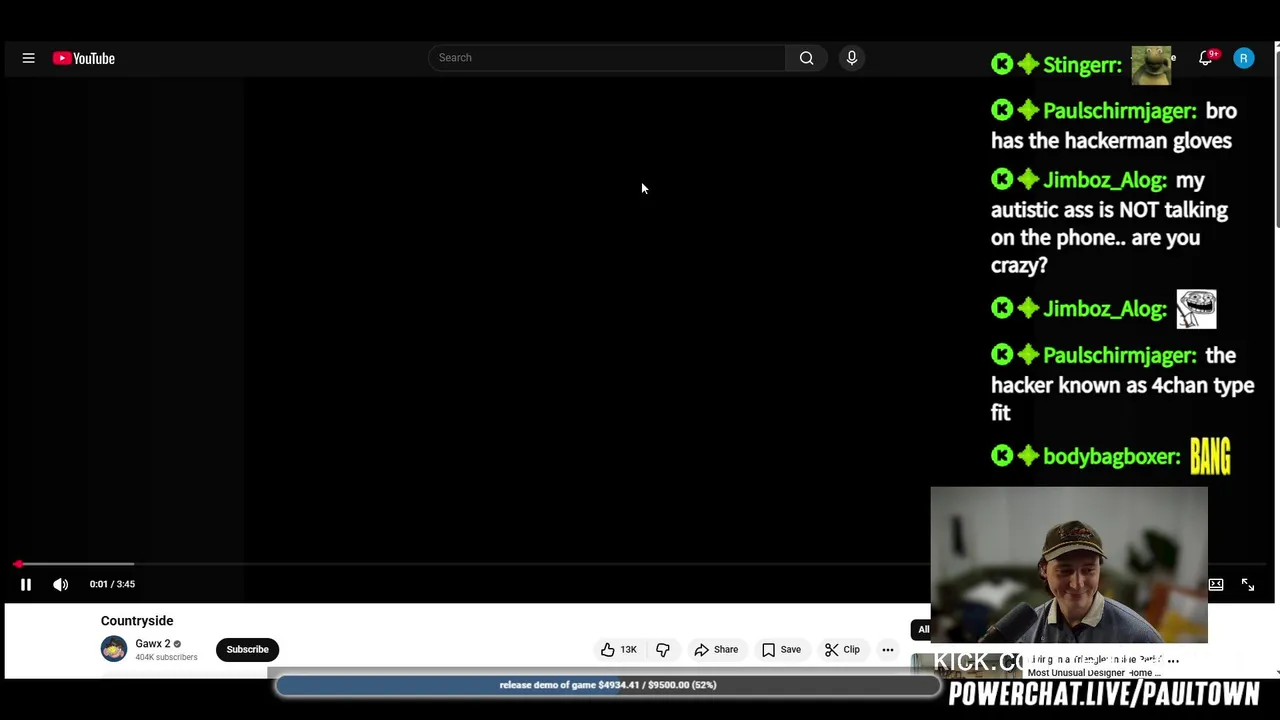This screenshot has width=1280, height=720.
Task: Click the 0:01 / 3:45 time display
Action: (112, 584)
